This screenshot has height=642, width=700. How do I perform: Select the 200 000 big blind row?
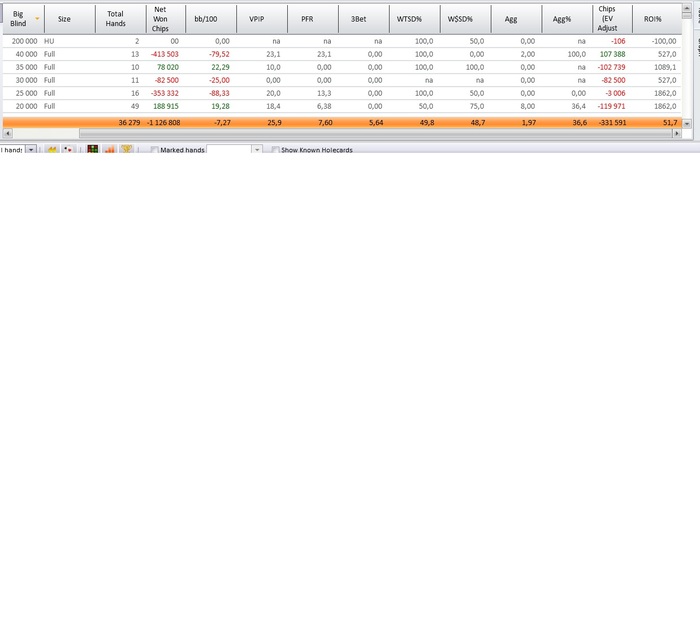[x=342, y=41]
